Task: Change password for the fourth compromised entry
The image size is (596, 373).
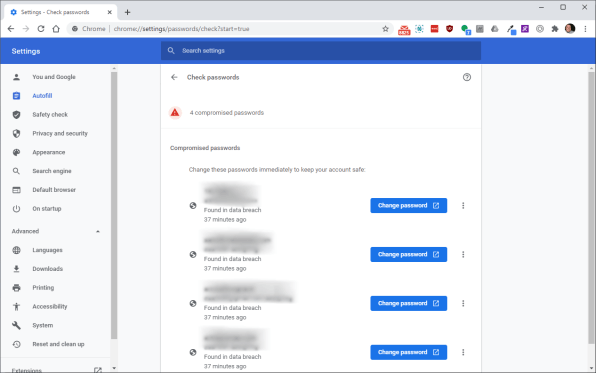Action: 409,352
